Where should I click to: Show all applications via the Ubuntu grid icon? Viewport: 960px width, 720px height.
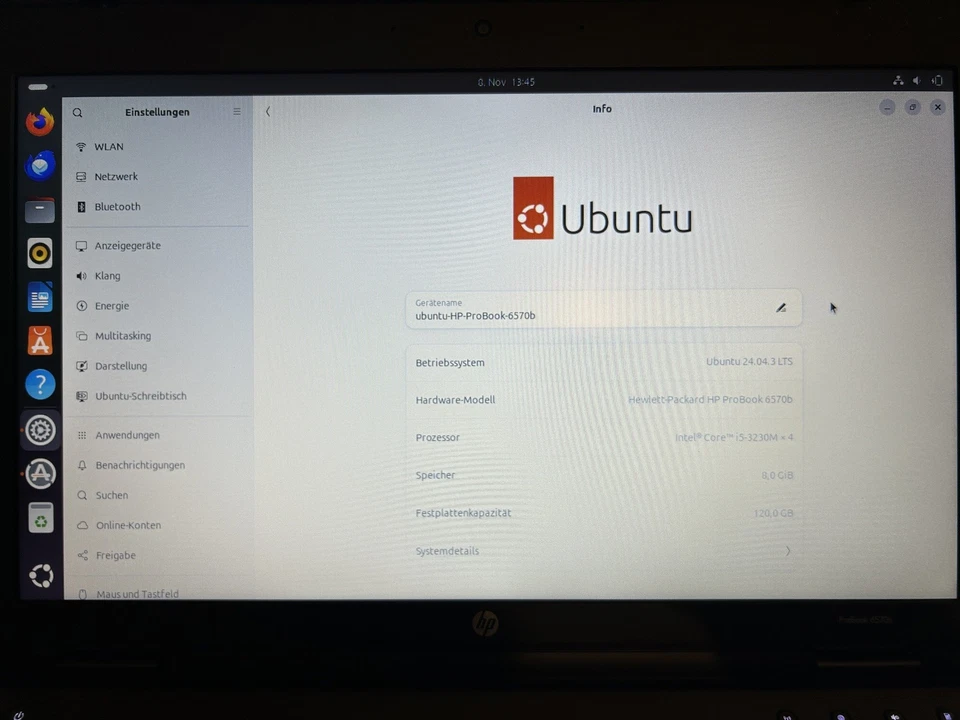[40, 575]
